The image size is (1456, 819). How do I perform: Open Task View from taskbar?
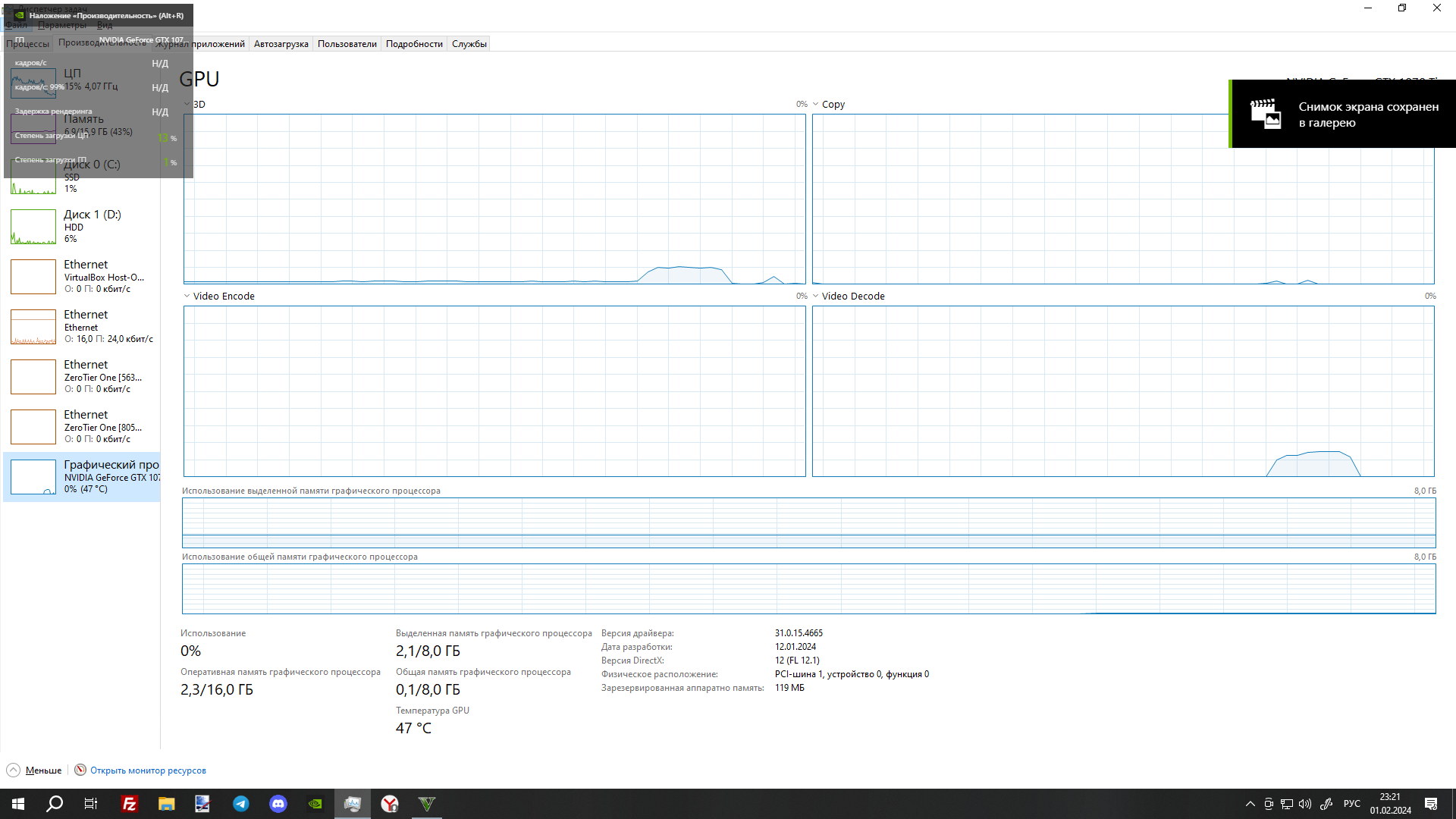pyautogui.click(x=91, y=804)
